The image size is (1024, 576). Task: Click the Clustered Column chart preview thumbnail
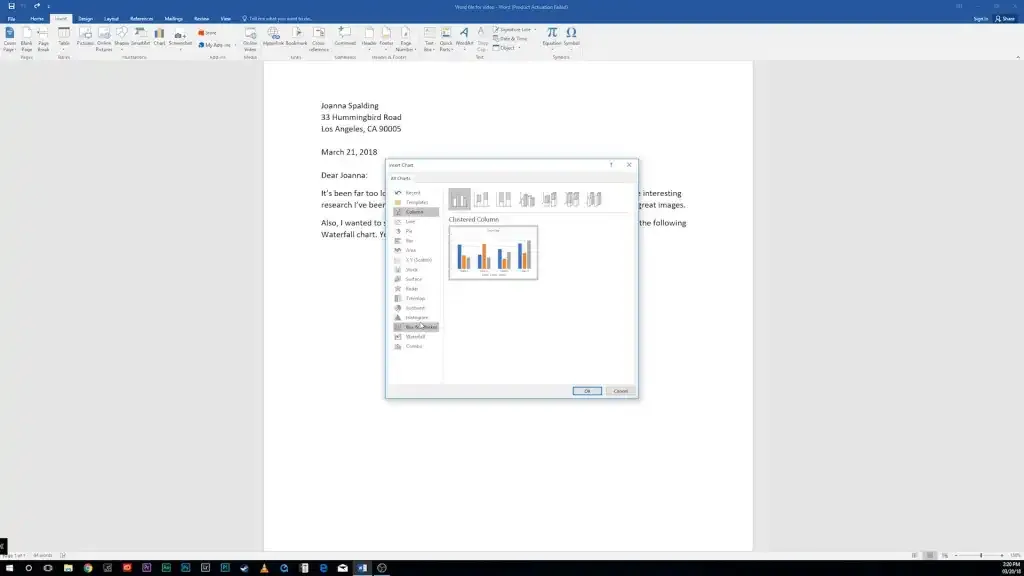point(493,253)
